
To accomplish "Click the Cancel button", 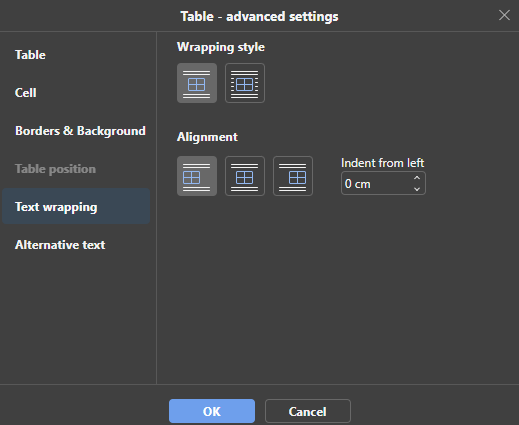I will pos(308,411).
